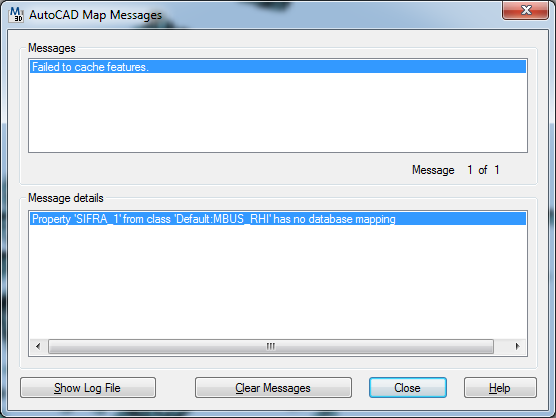Viewport: 556px width, 418px height.
Task: Click the 'Messages' group heading
Action: point(52,48)
